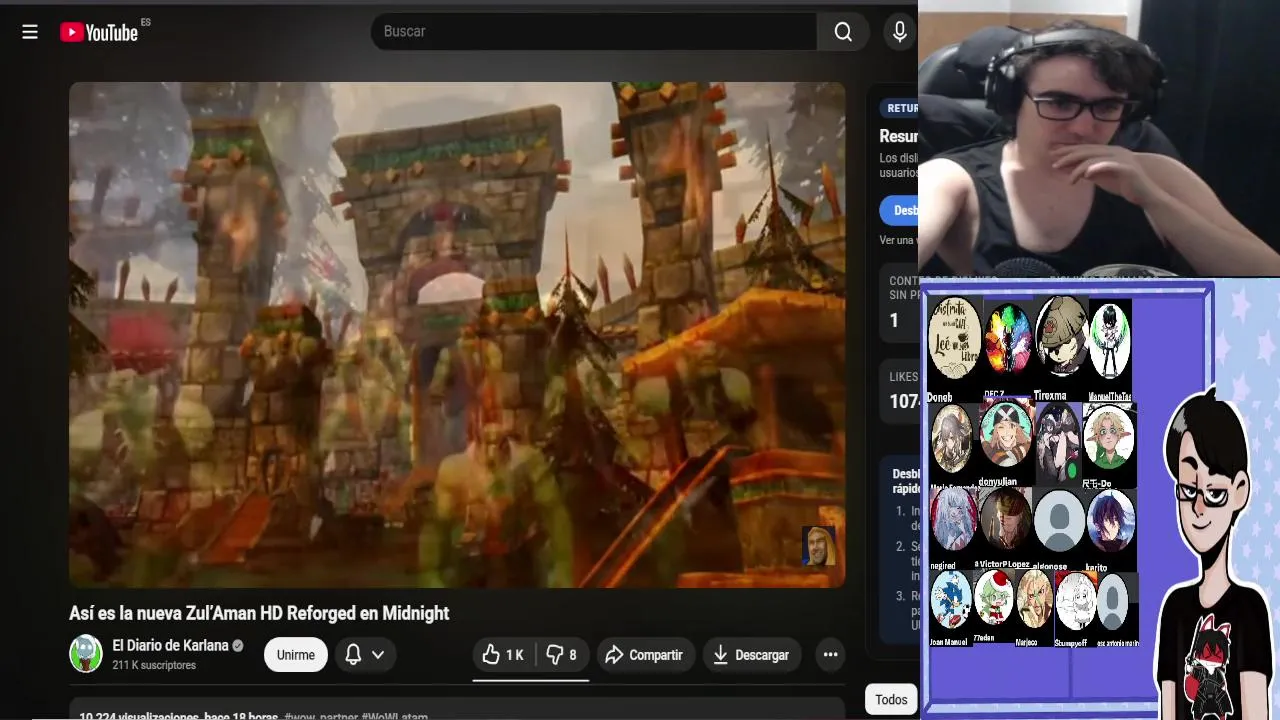Click the Compartir share button
This screenshot has width=1280, height=720.
(x=646, y=655)
